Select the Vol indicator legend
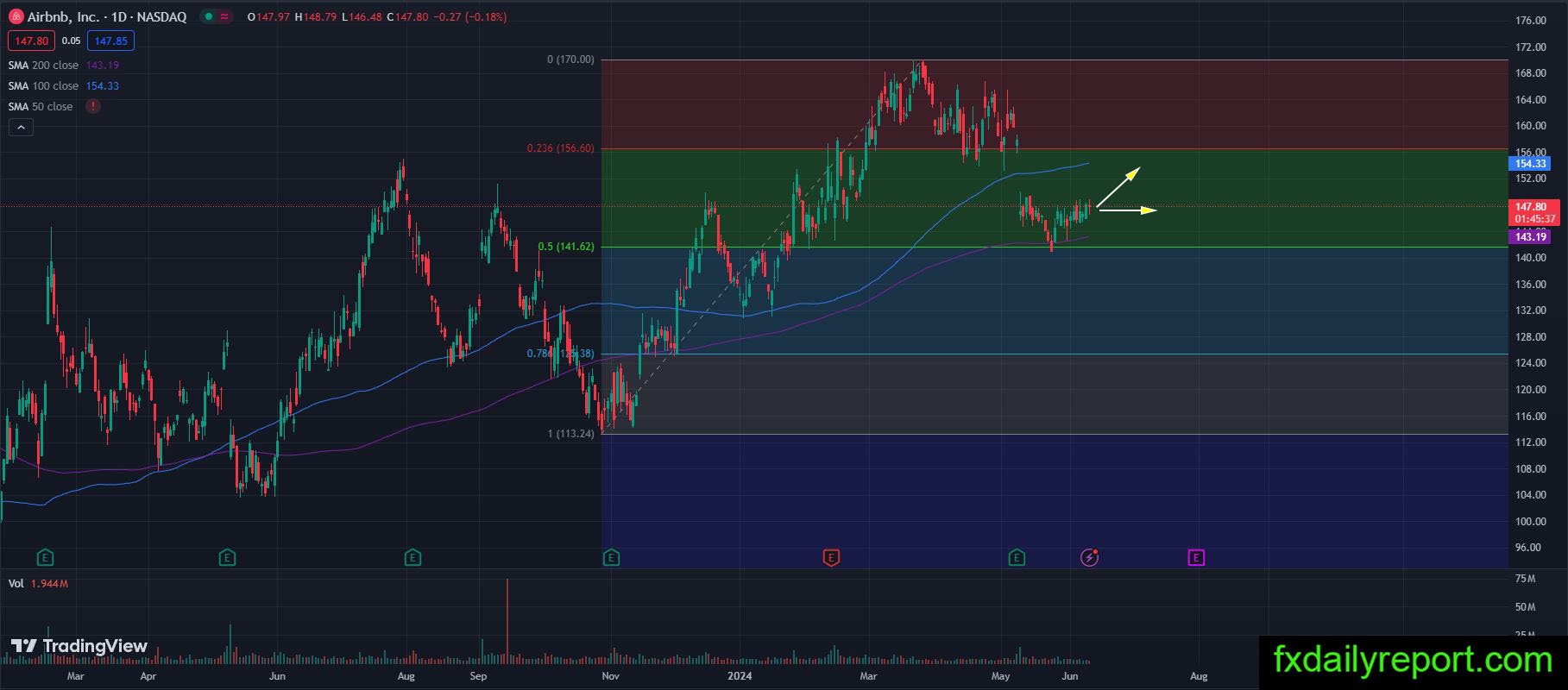The image size is (1568, 690). (x=16, y=584)
